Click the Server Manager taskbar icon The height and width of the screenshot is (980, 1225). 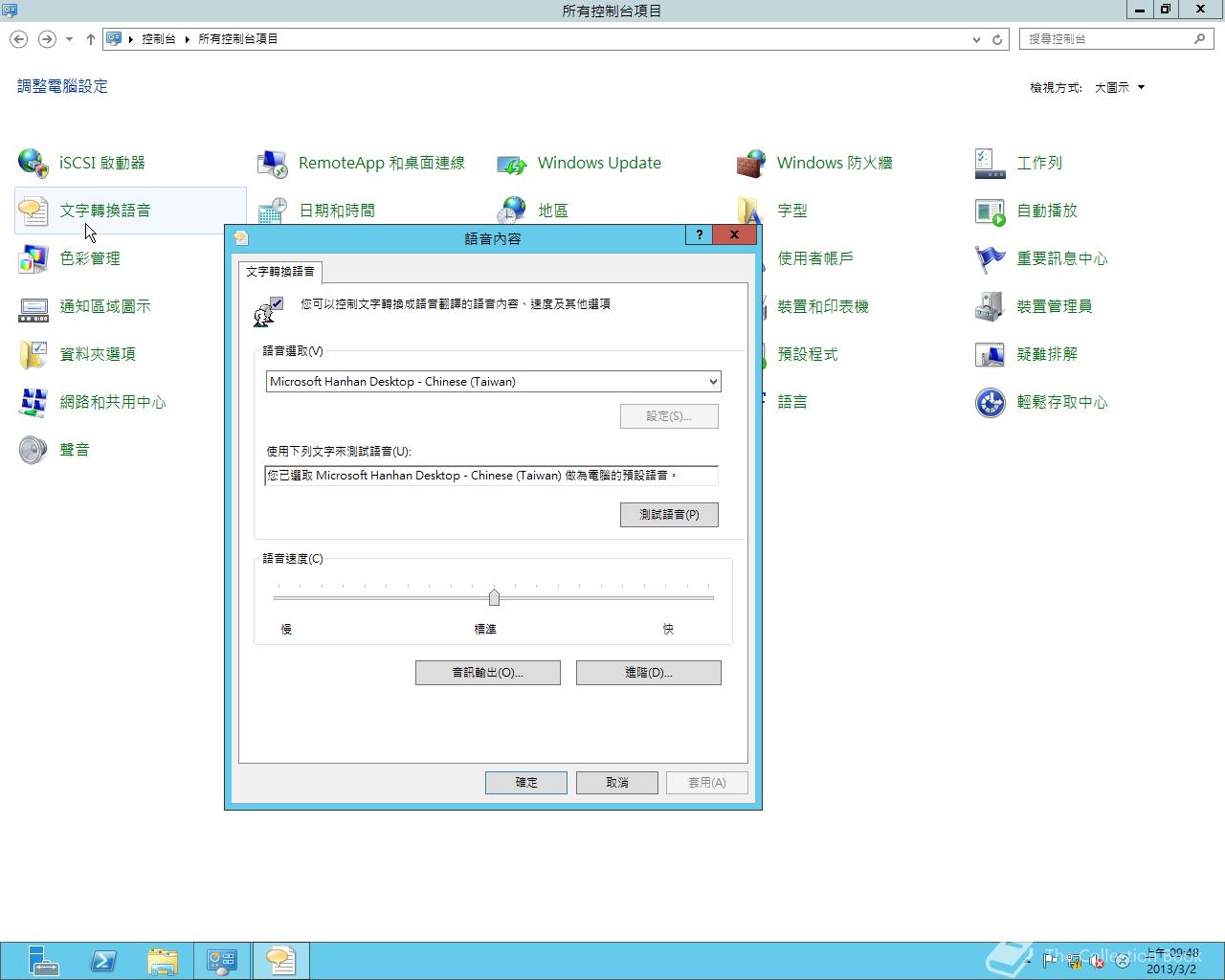43,961
